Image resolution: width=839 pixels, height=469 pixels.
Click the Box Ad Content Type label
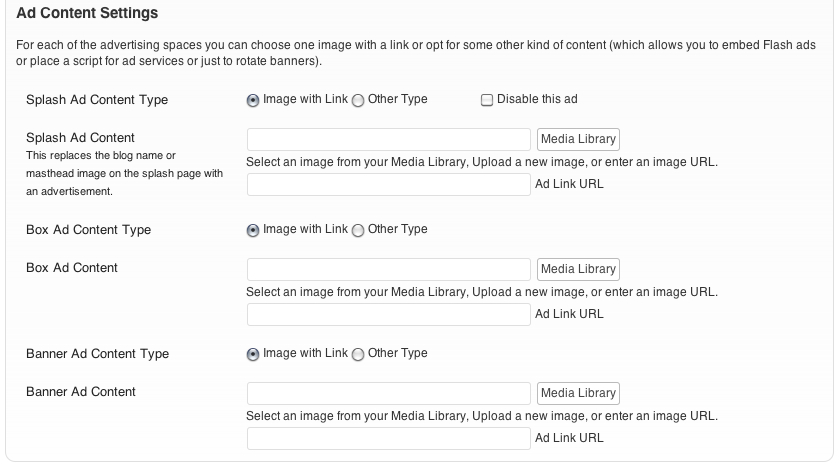pos(88,230)
